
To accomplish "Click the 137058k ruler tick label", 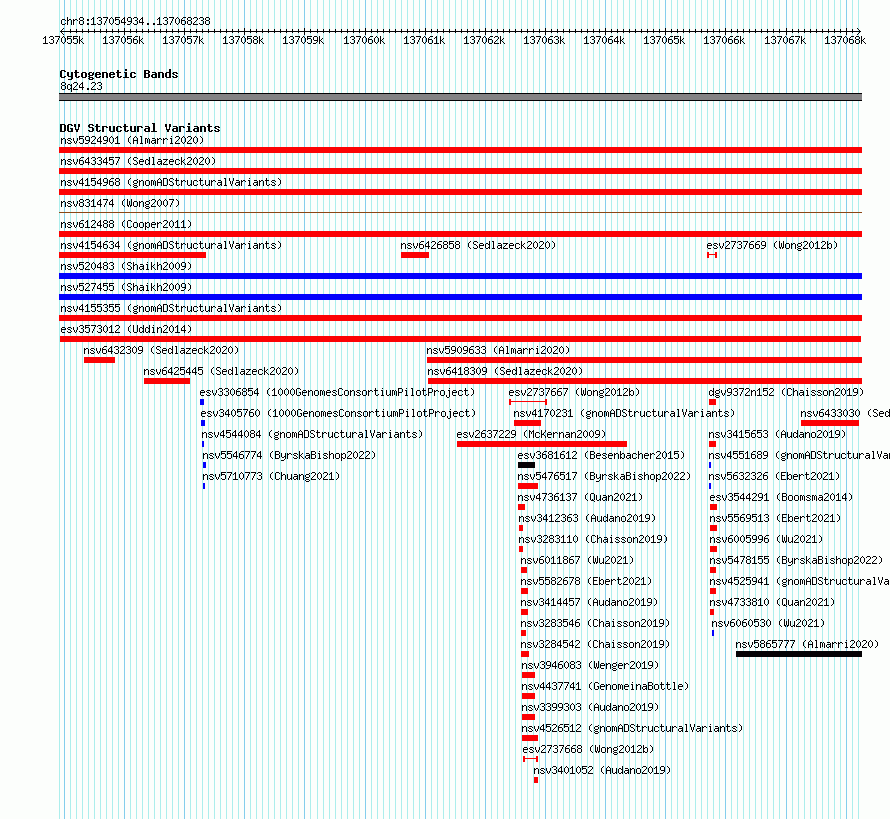I will pyautogui.click(x=243, y=40).
